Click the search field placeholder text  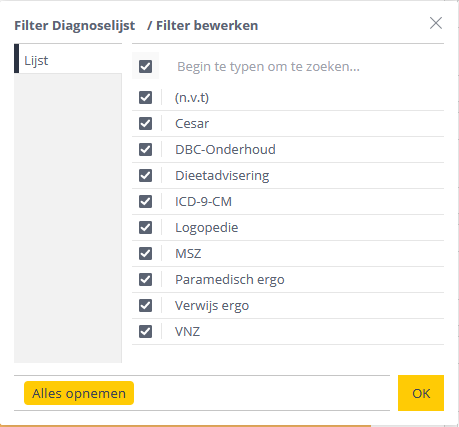pos(268,67)
